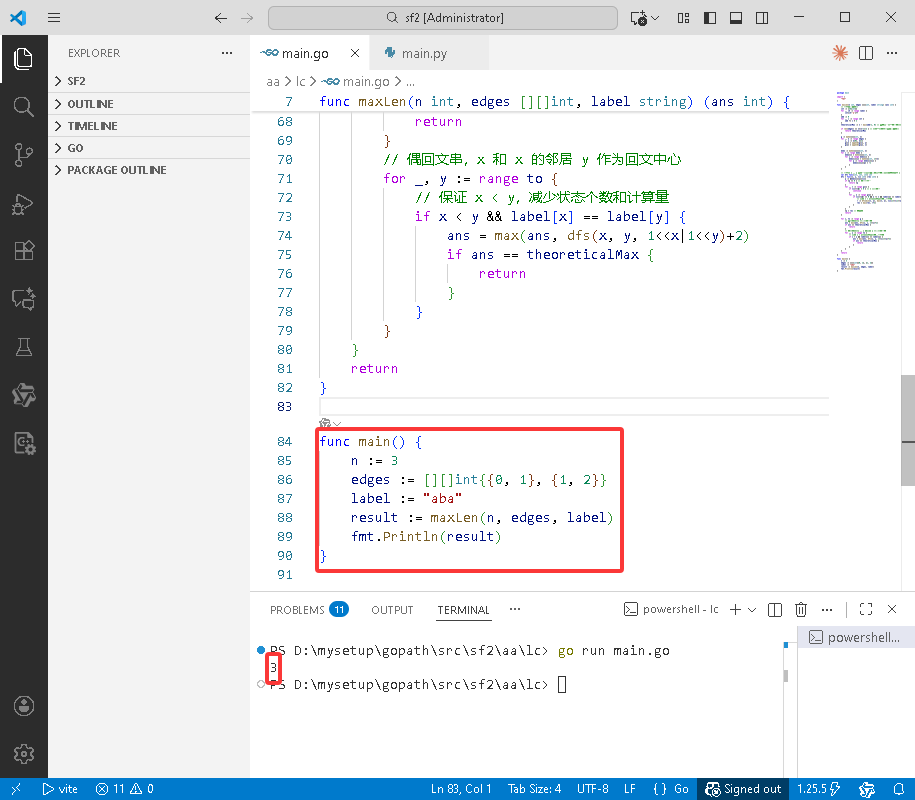The image size is (915, 800).
Task: Expand the GO section
Action: point(149,148)
